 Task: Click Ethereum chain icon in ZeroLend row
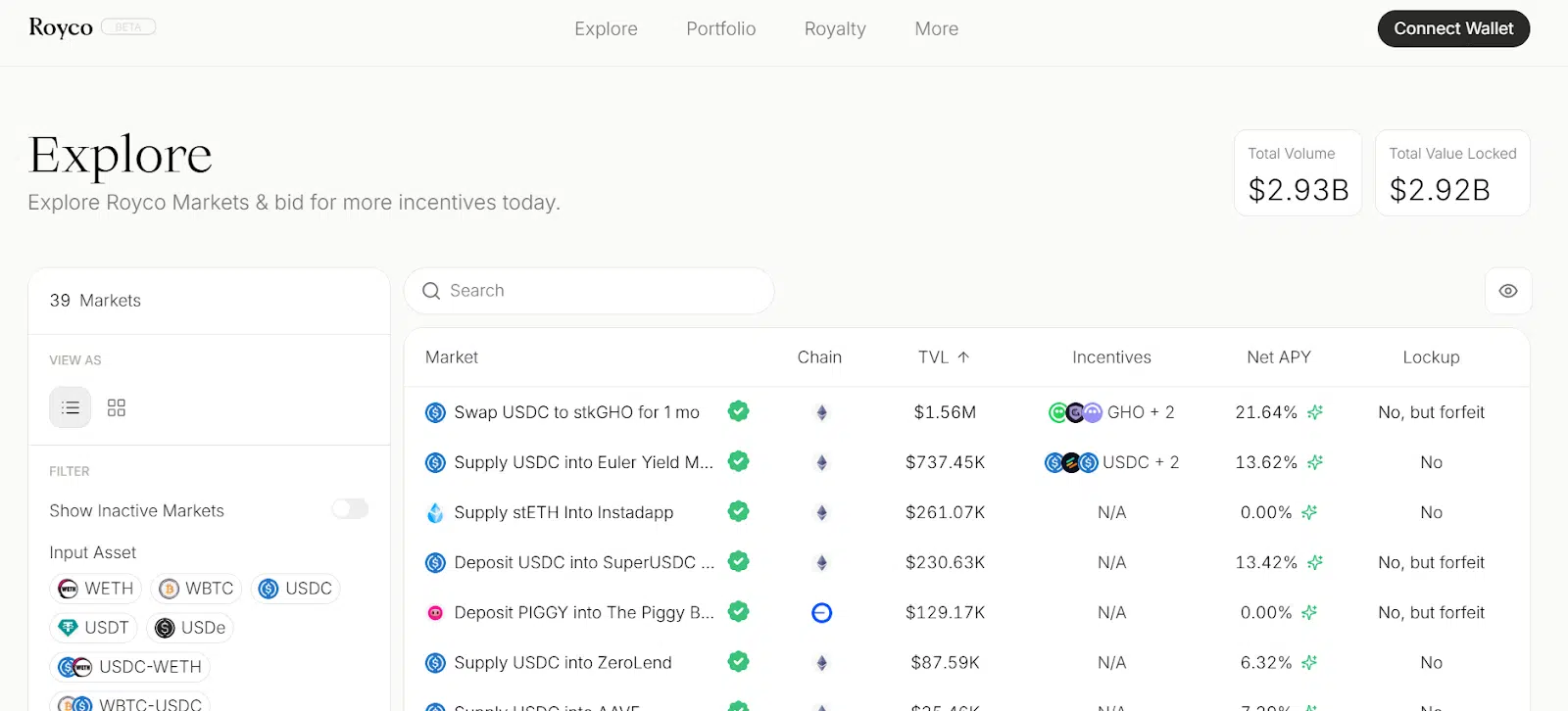point(822,662)
